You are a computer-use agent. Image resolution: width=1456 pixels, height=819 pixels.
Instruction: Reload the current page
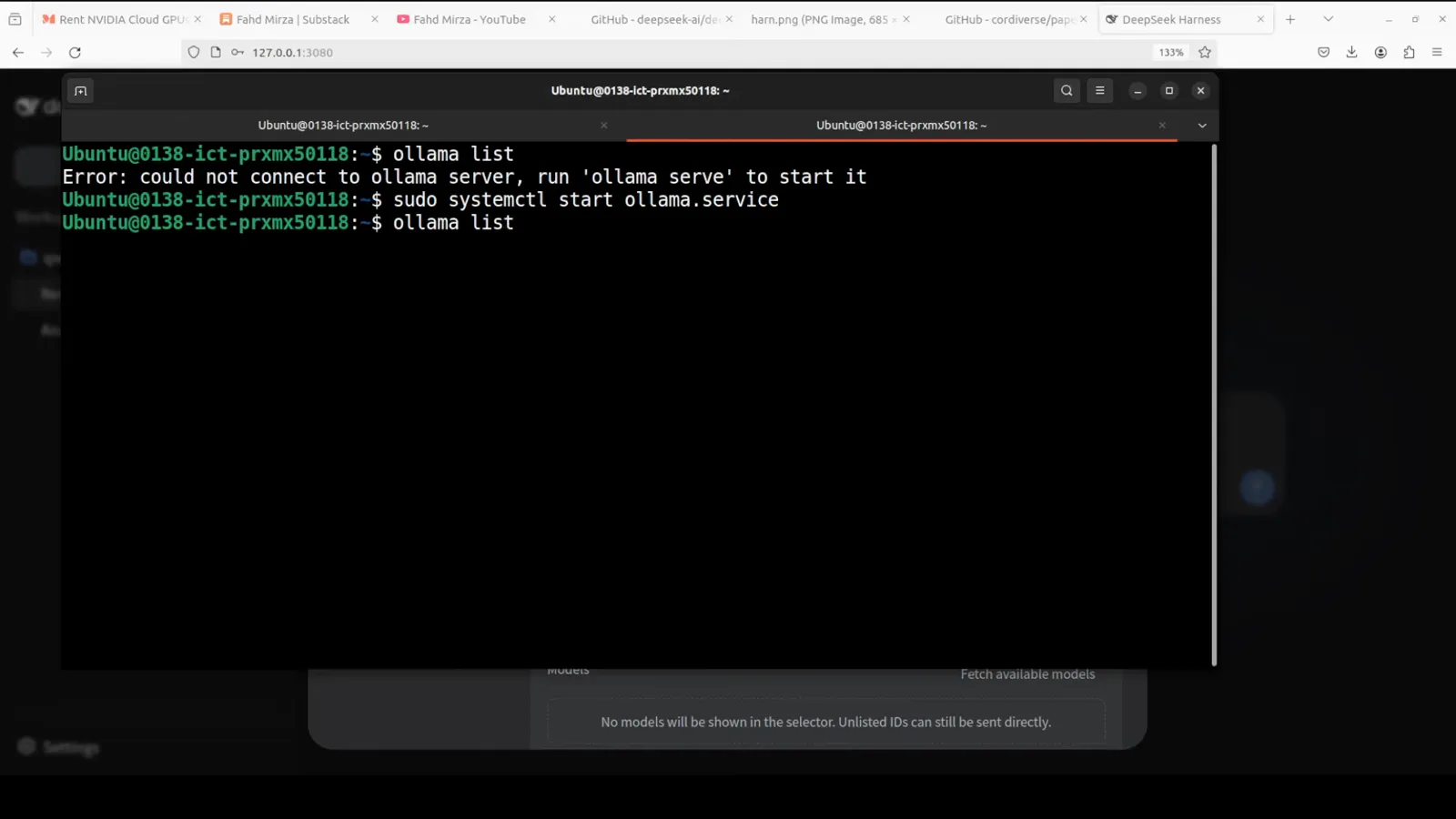point(76,53)
